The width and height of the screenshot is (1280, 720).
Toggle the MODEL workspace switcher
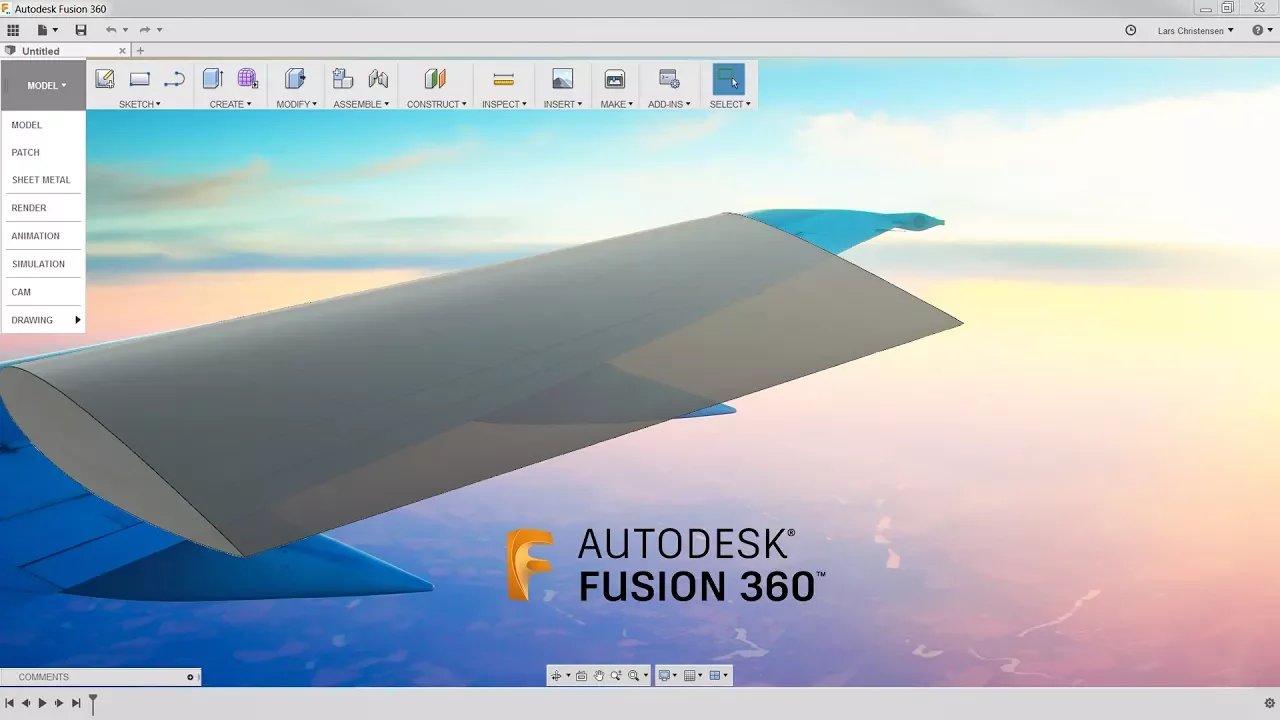[x=44, y=86]
